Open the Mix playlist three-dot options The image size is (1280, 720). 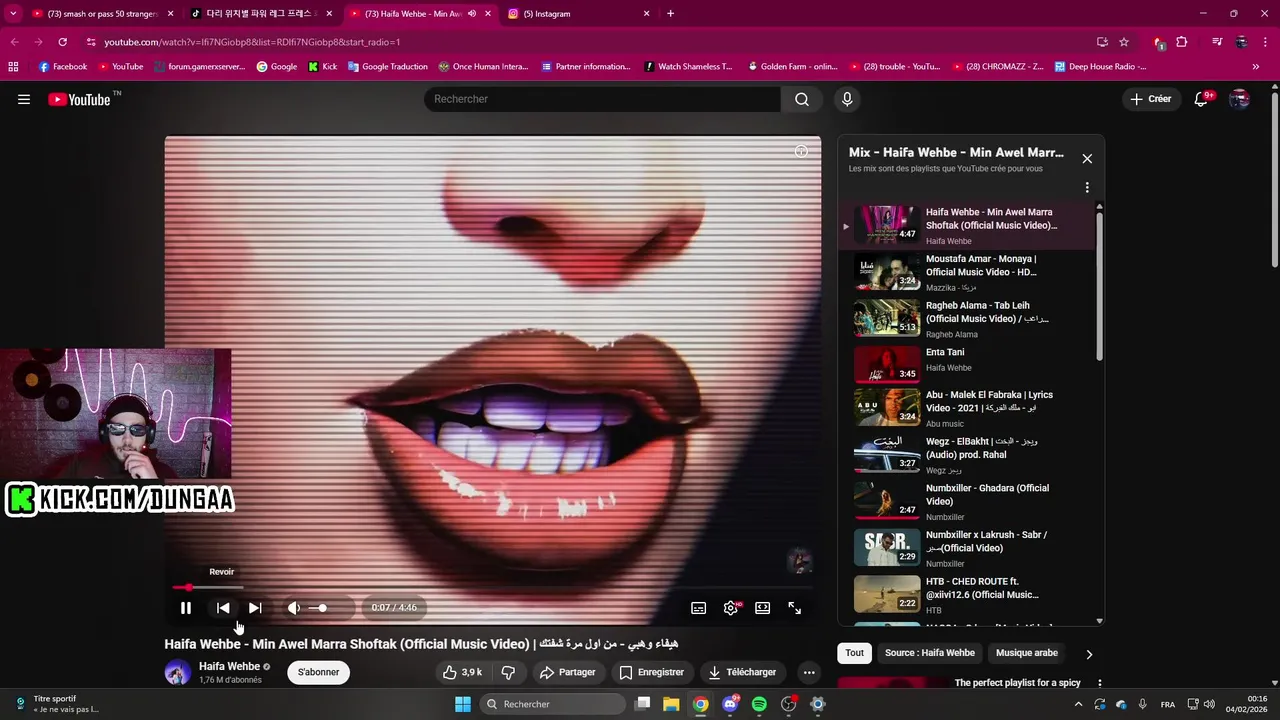(1087, 187)
